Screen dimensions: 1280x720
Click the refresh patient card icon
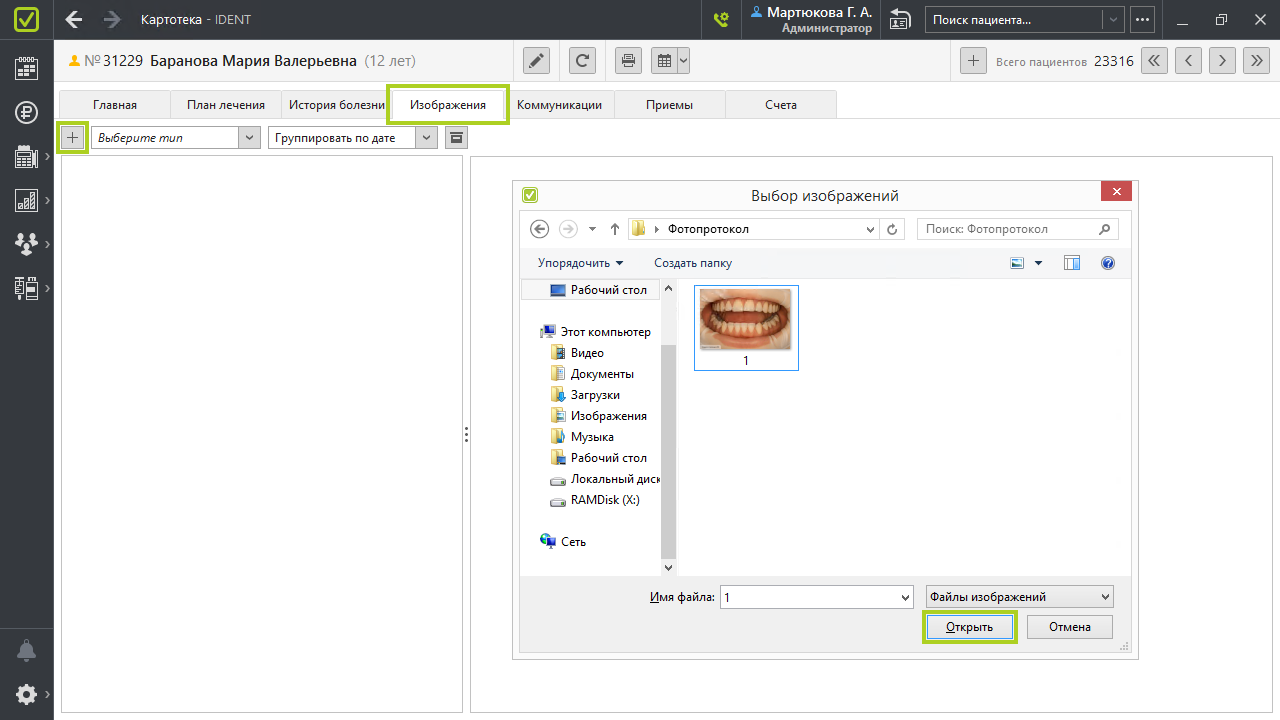pyautogui.click(x=583, y=61)
